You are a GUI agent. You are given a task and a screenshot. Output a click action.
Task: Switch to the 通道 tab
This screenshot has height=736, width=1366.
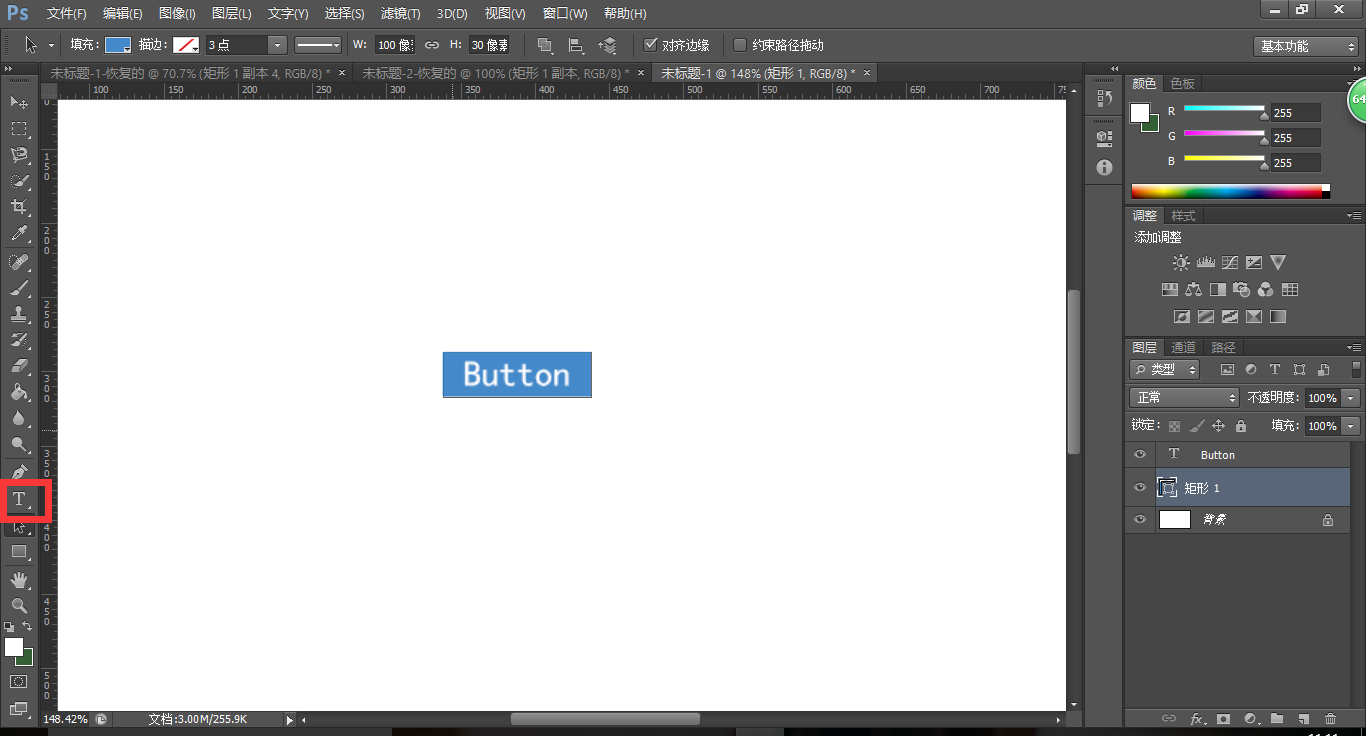click(1183, 347)
